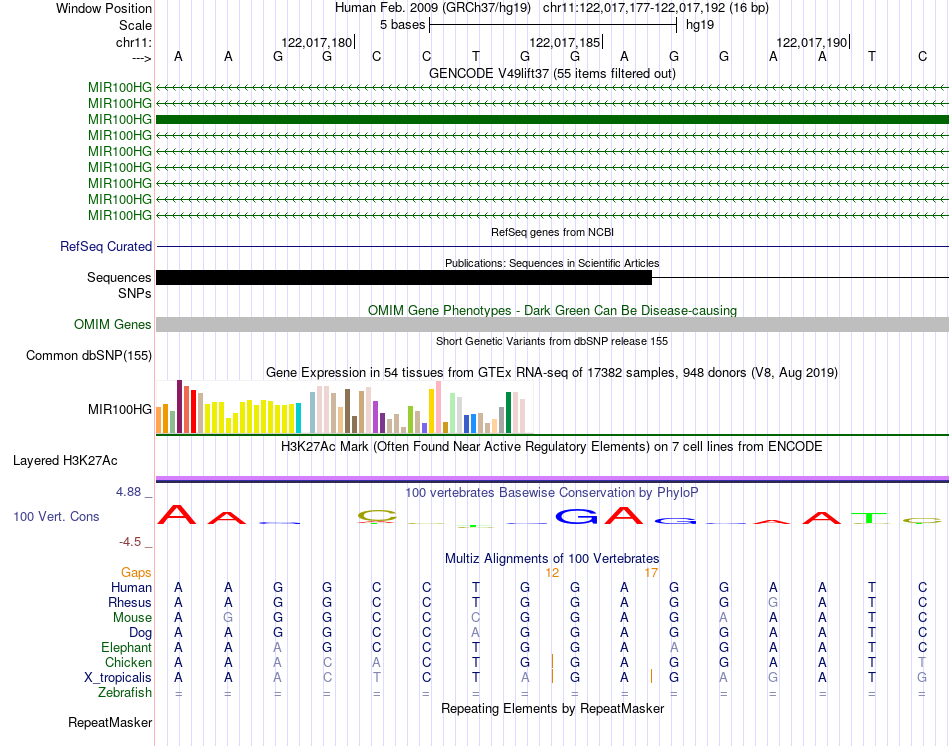
Task: Select the orange Gaps row label
Action: (136, 573)
